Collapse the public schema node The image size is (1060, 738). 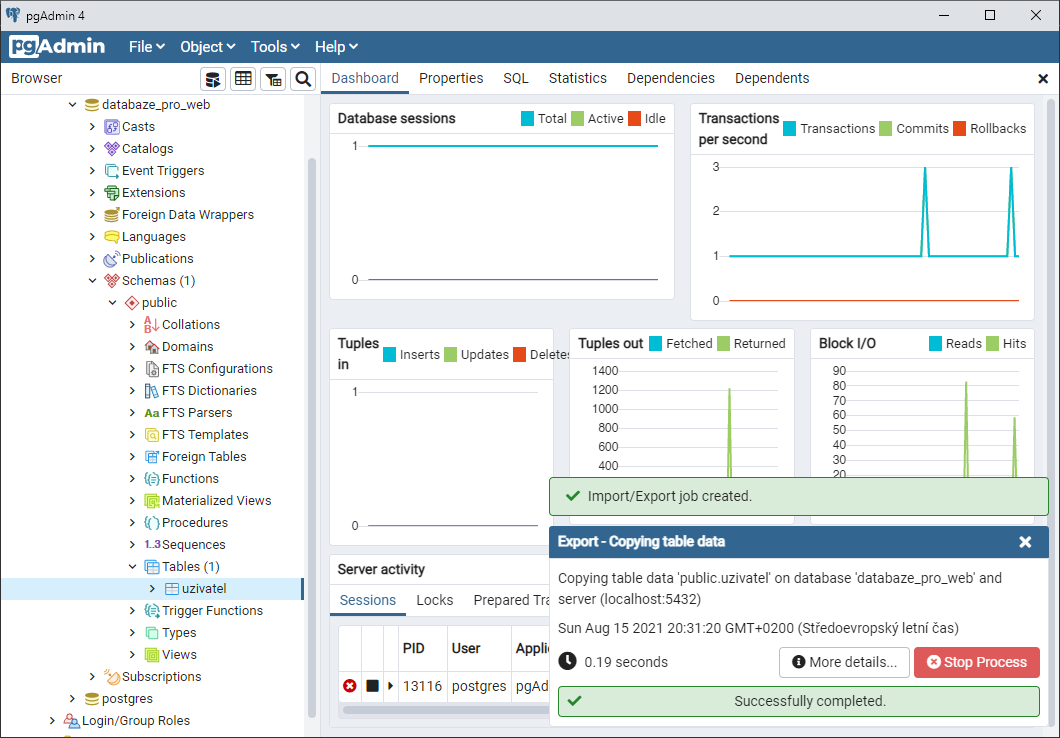pyautogui.click(x=112, y=302)
